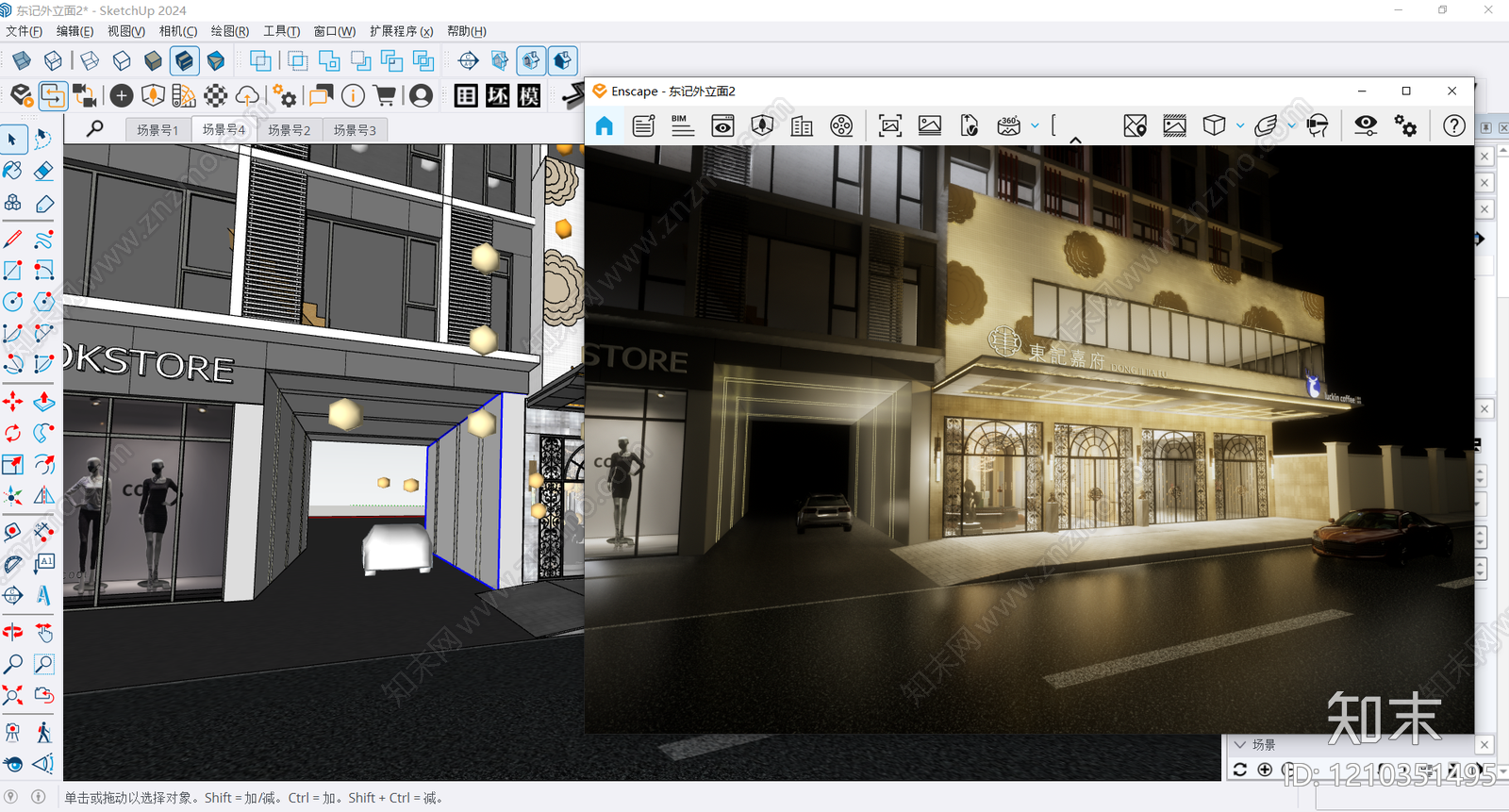Activate the Orbit tool
Screen dimensions: 1509x812
(13, 632)
